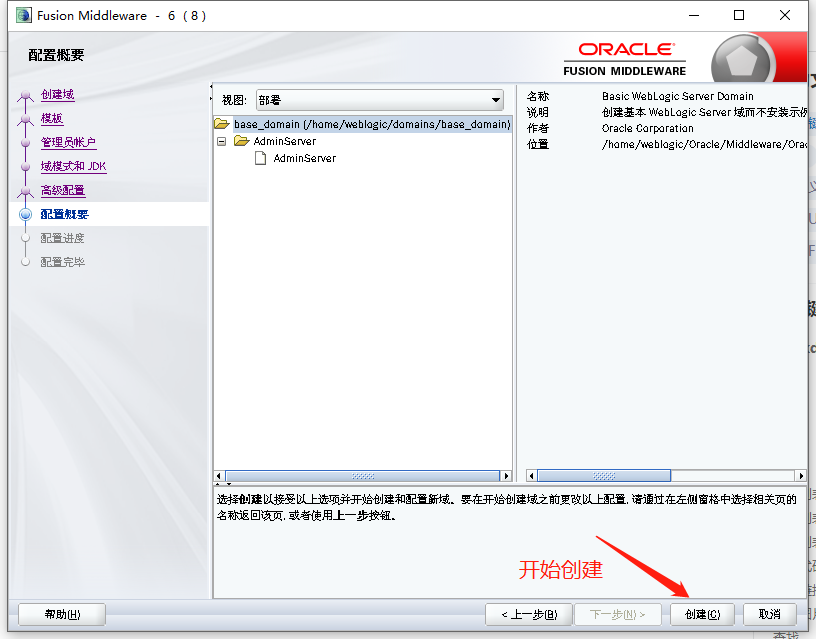Go back with the 上一步(B) button
The height and width of the screenshot is (639, 816).
[527, 614]
